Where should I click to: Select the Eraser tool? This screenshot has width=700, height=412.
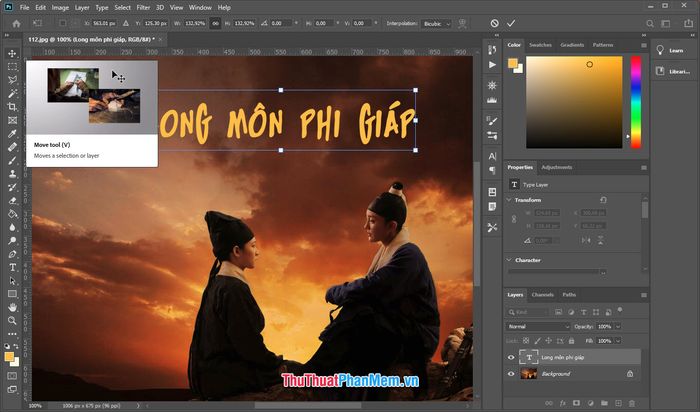click(x=12, y=200)
